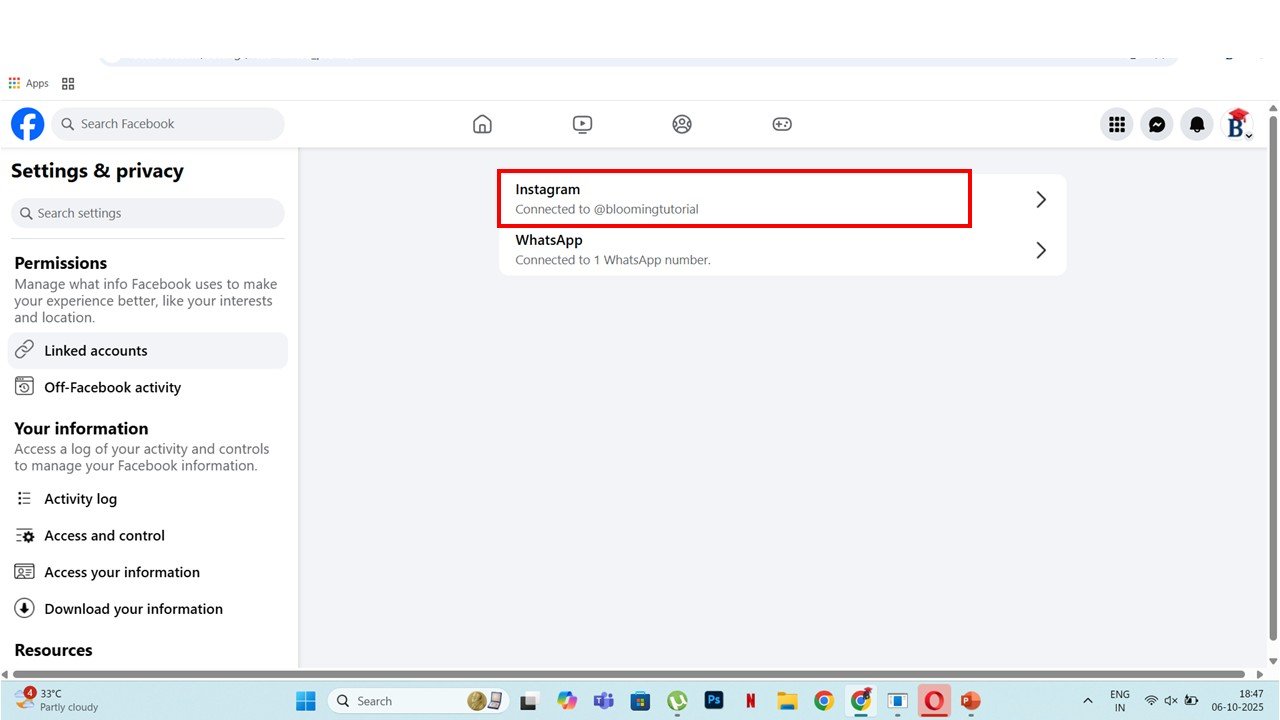The image size is (1280, 720).
Task: Open Download your information
Action: [133, 609]
